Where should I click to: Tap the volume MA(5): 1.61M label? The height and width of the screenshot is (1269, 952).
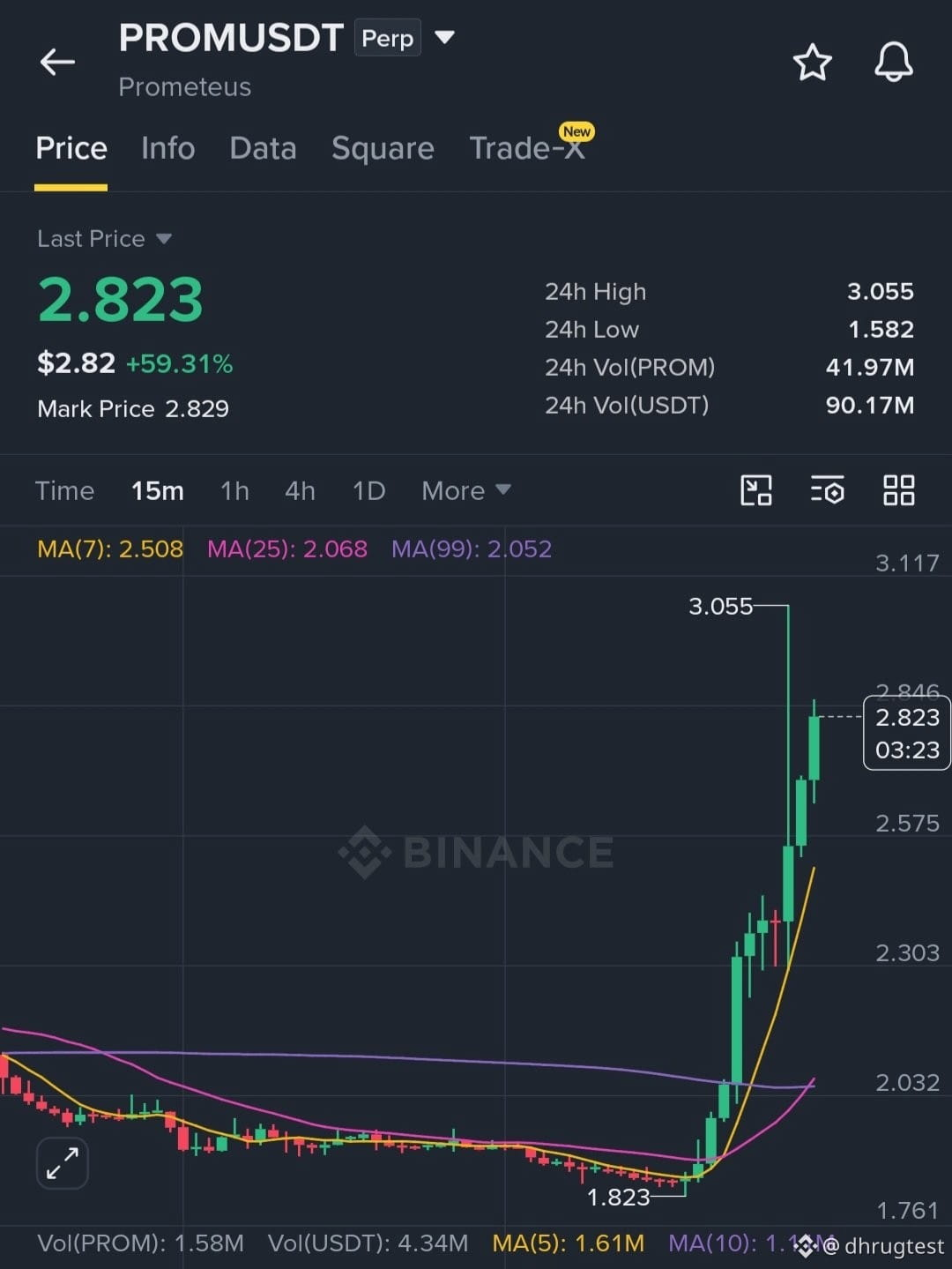569,1243
